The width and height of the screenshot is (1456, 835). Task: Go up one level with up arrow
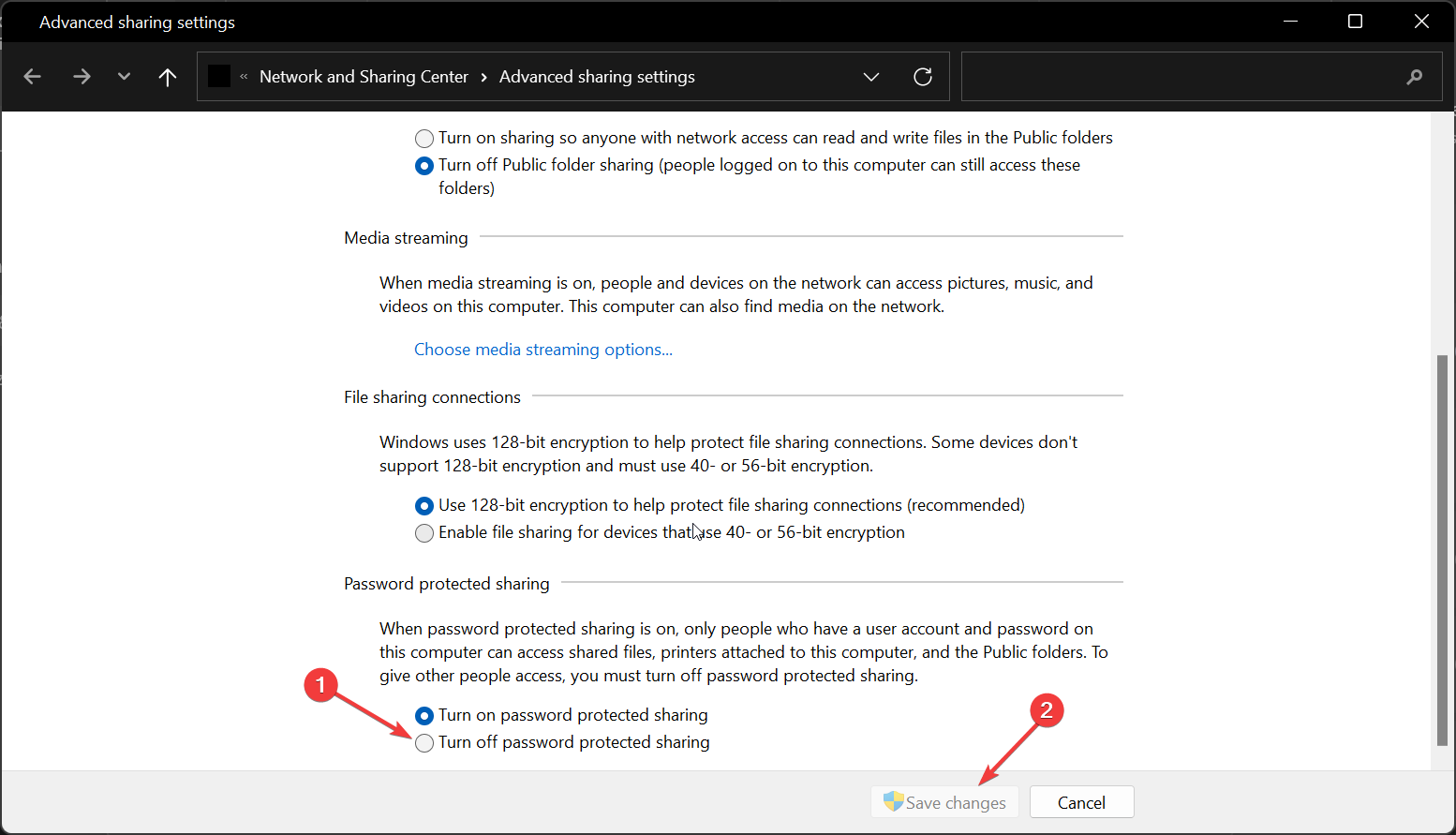pos(168,77)
